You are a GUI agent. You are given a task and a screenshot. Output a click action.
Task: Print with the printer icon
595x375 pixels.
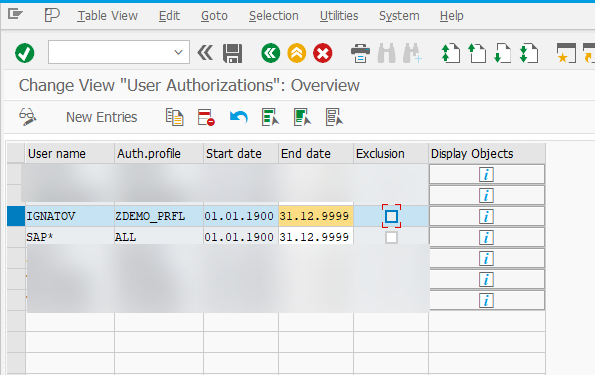360,53
